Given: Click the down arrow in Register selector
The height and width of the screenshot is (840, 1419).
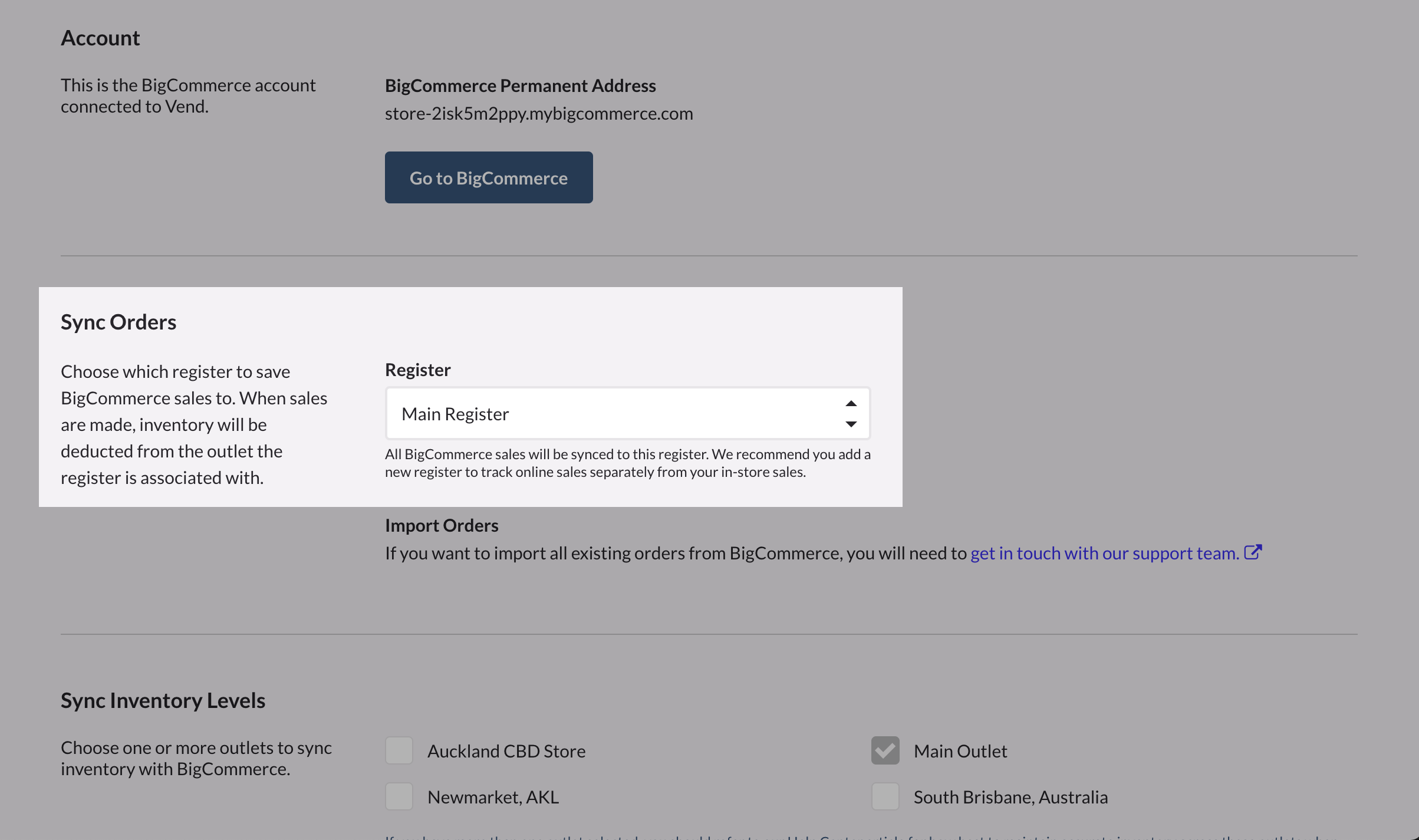Looking at the screenshot, I should (x=851, y=424).
